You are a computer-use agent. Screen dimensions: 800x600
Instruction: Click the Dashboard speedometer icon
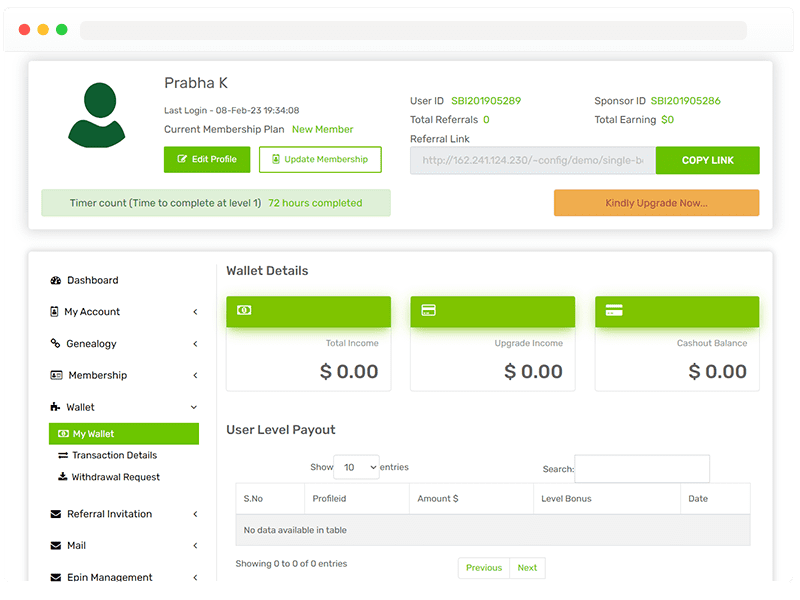(56, 281)
